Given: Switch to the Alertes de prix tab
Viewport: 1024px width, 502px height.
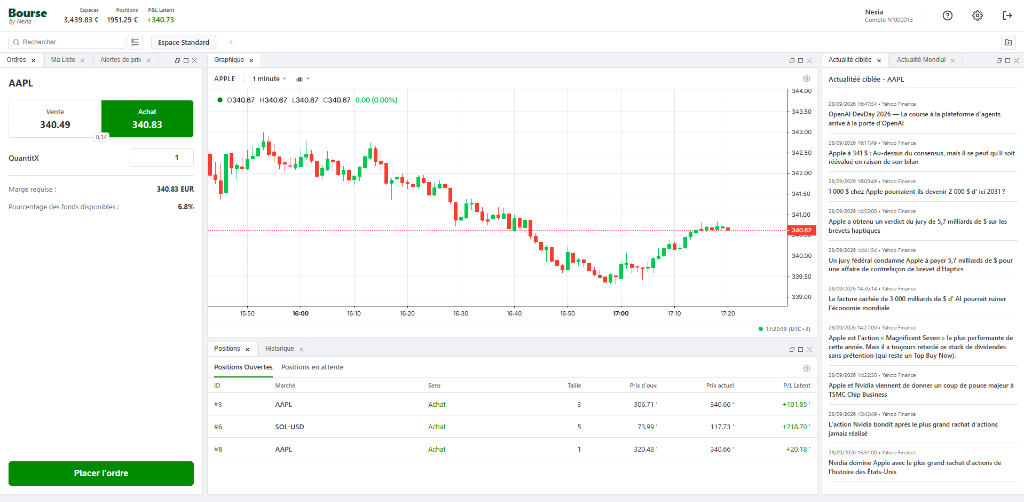Looking at the screenshot, I should click(x=121, y=60).
